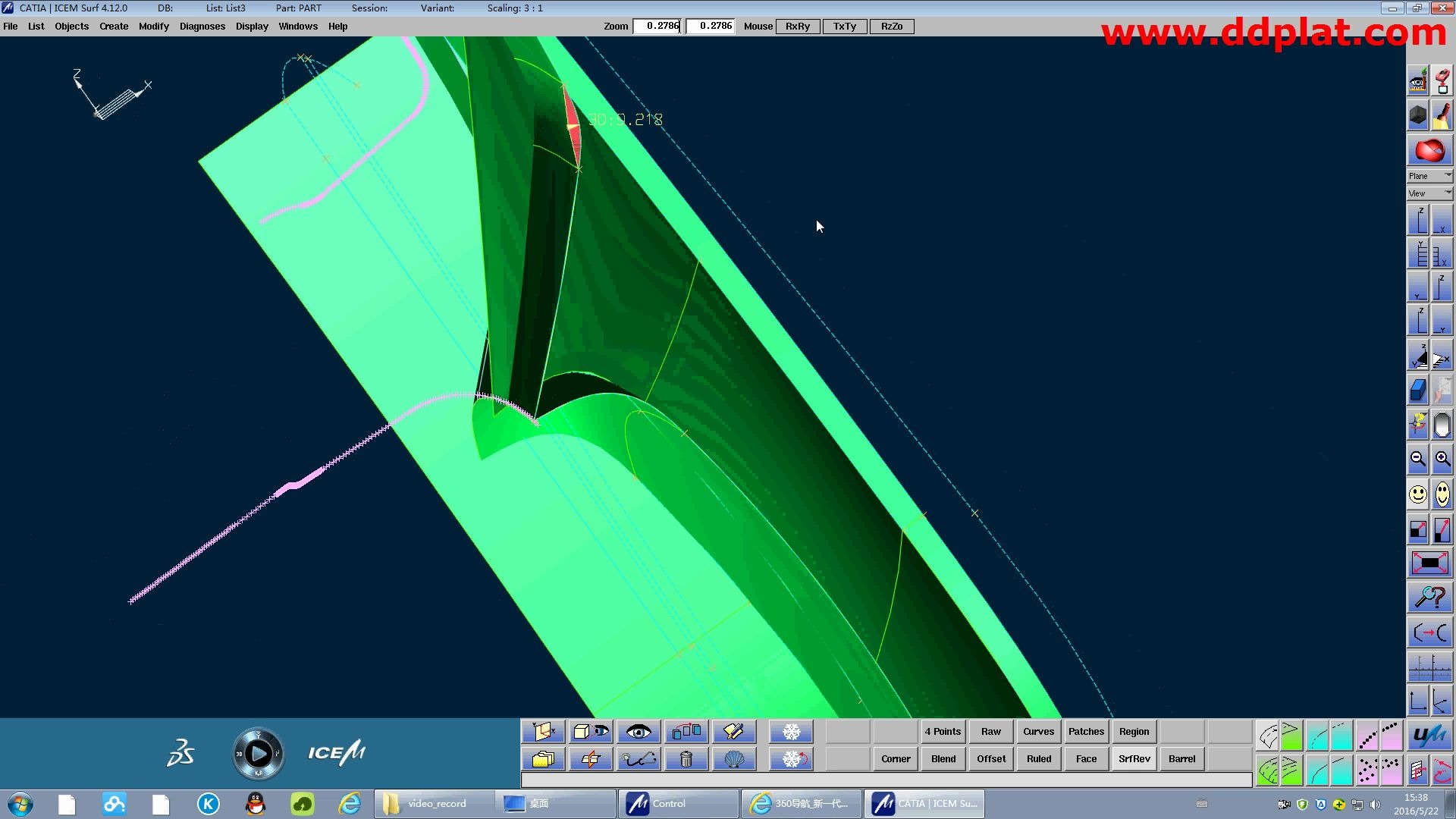Screen dimensions: 1456x819
Task: Click the Blend button
Action: 943,759
